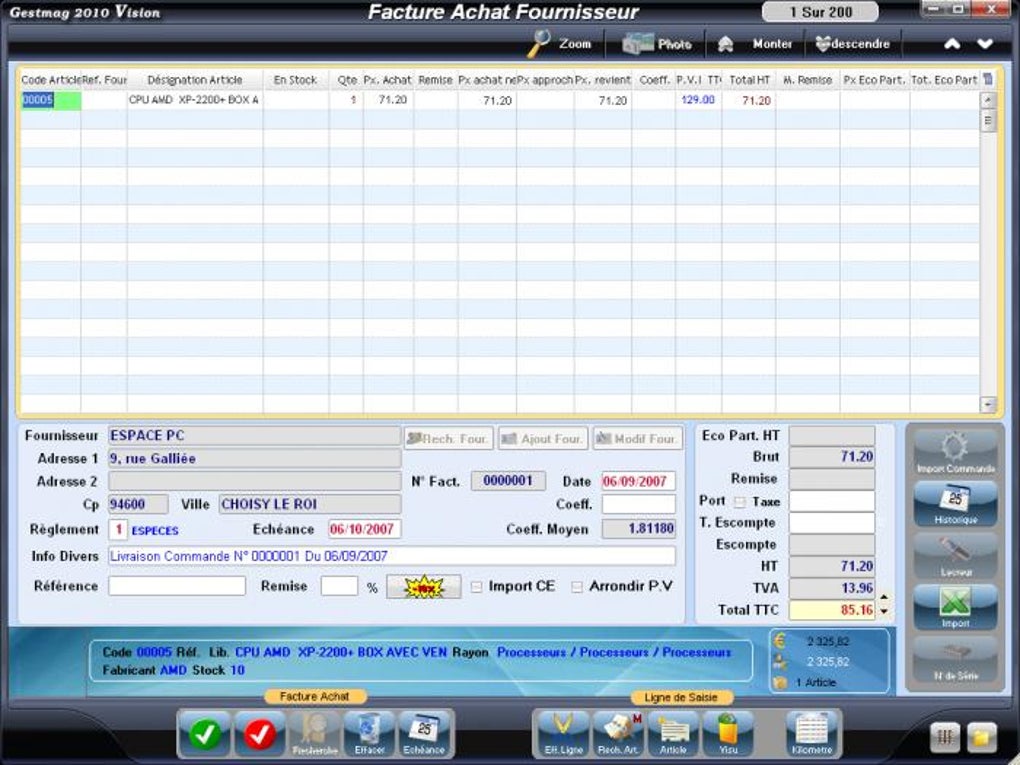Click descendre to move line down
The height and width of the screenshot is (765, 1020).
[853, 44]
